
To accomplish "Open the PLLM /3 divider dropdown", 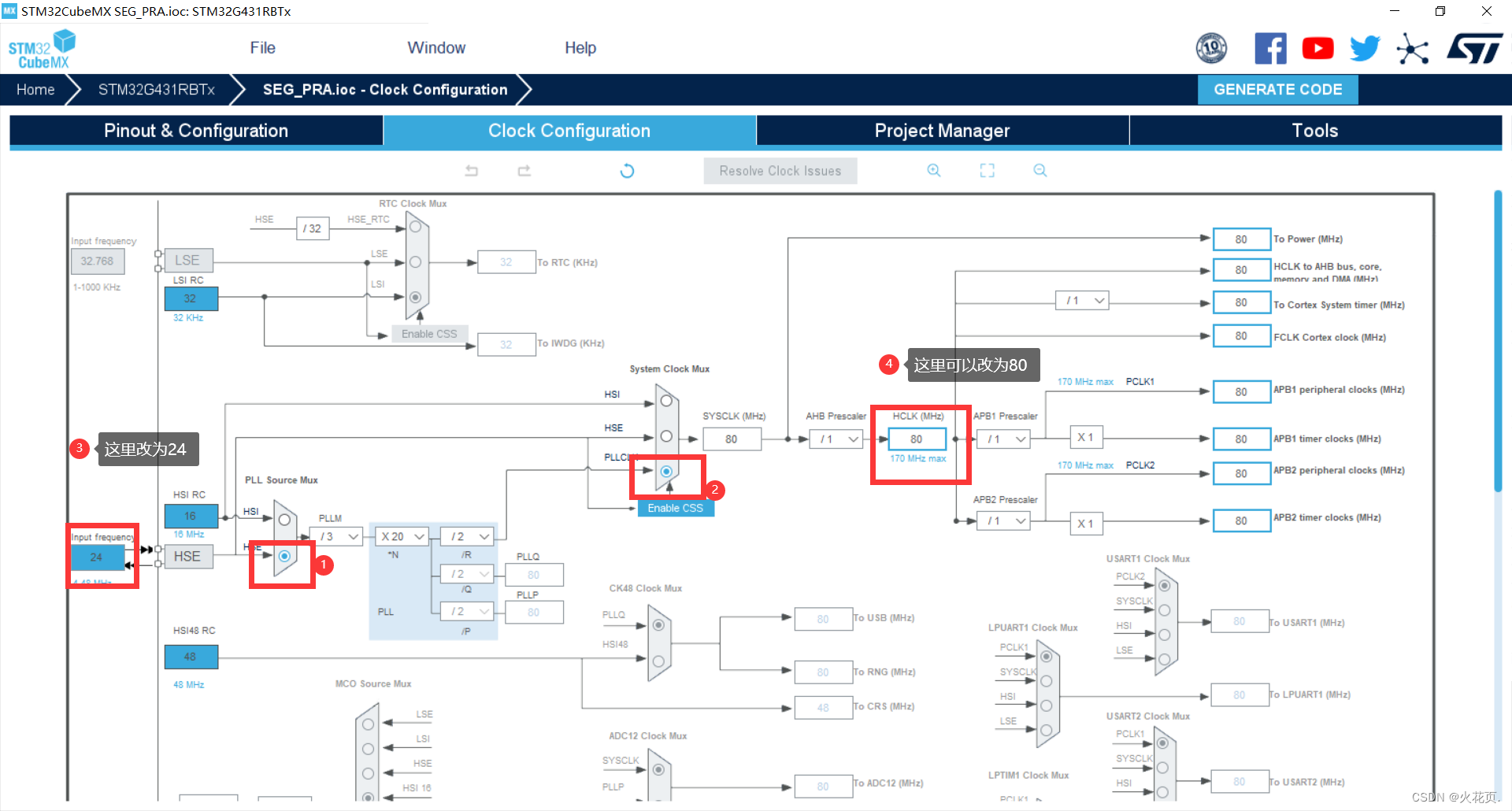I will [x=336, y=536].
